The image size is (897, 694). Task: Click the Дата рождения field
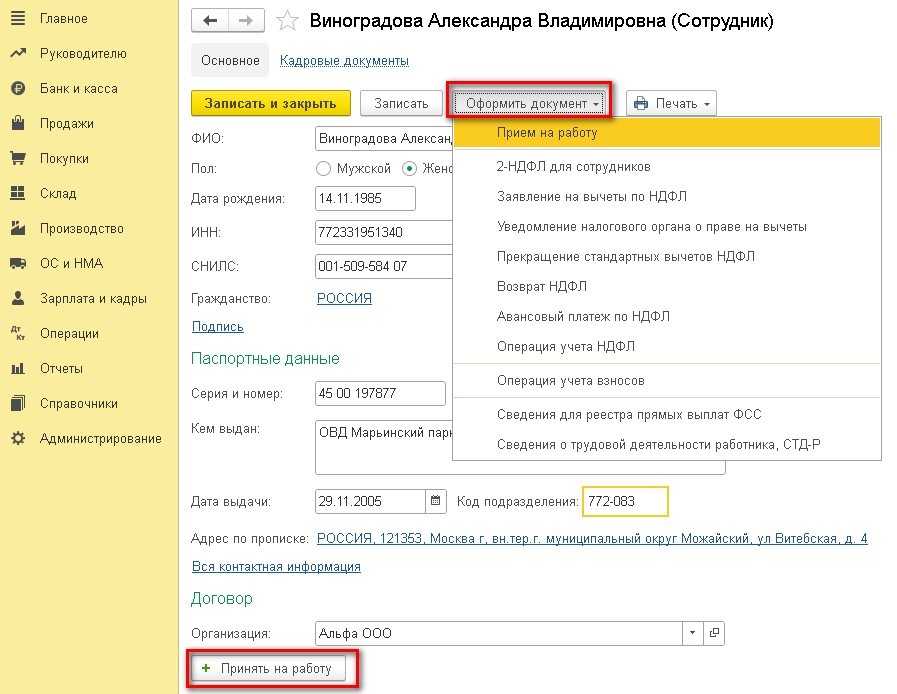point(365,199)
